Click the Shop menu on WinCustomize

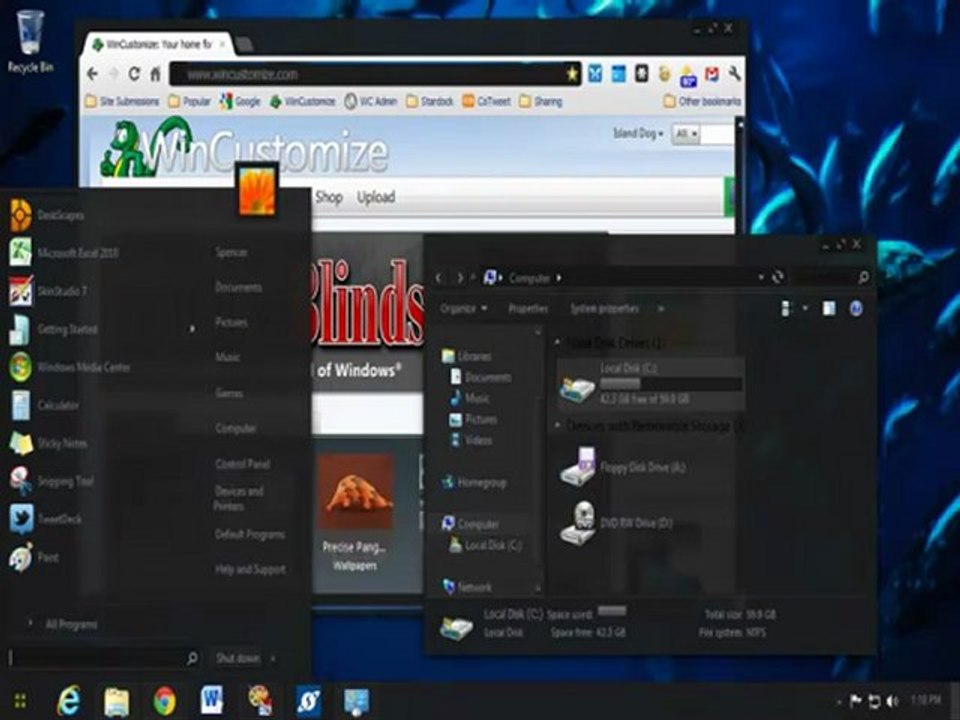[329, 197]
